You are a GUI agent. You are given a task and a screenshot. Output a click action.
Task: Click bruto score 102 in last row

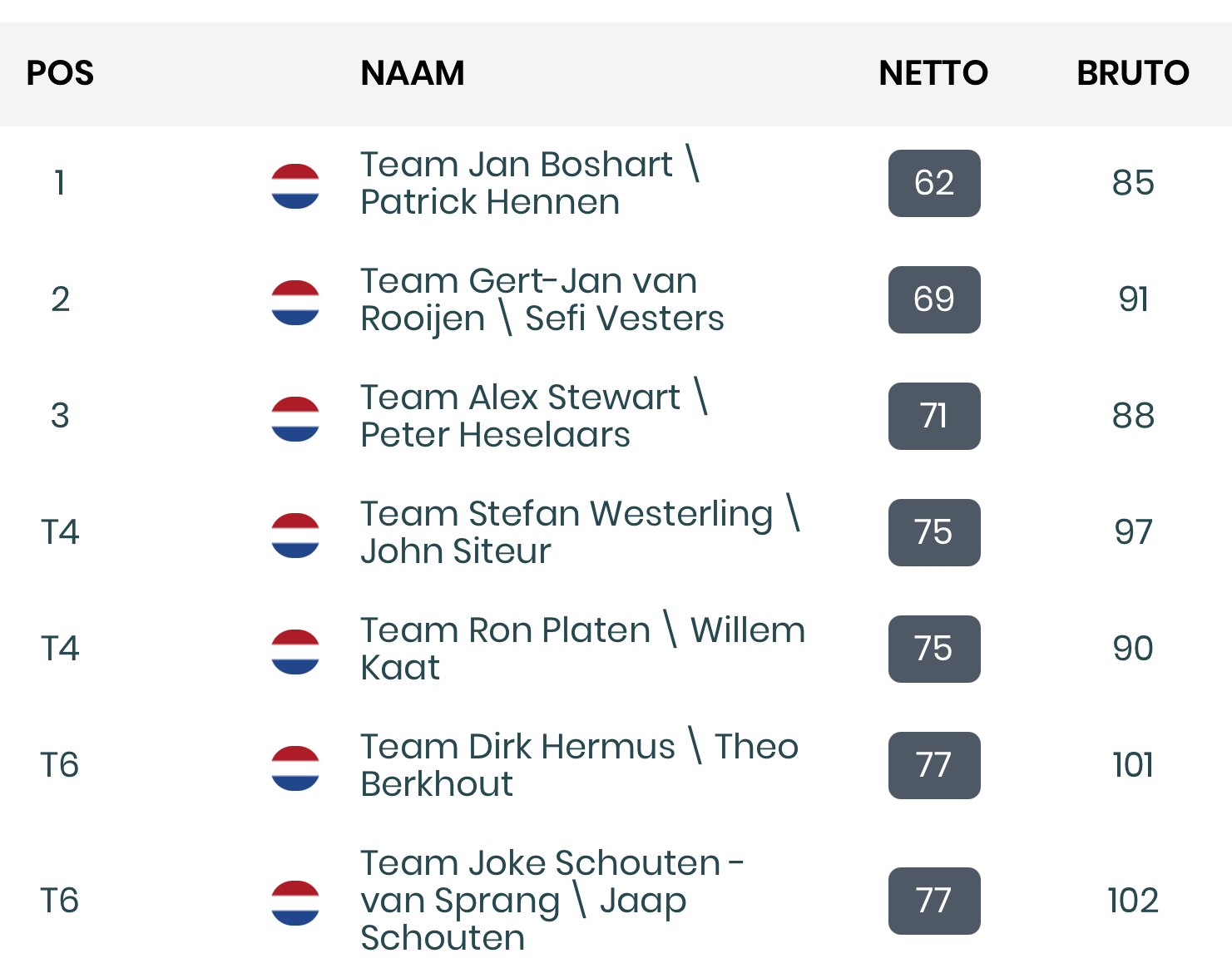(1133, 901)
